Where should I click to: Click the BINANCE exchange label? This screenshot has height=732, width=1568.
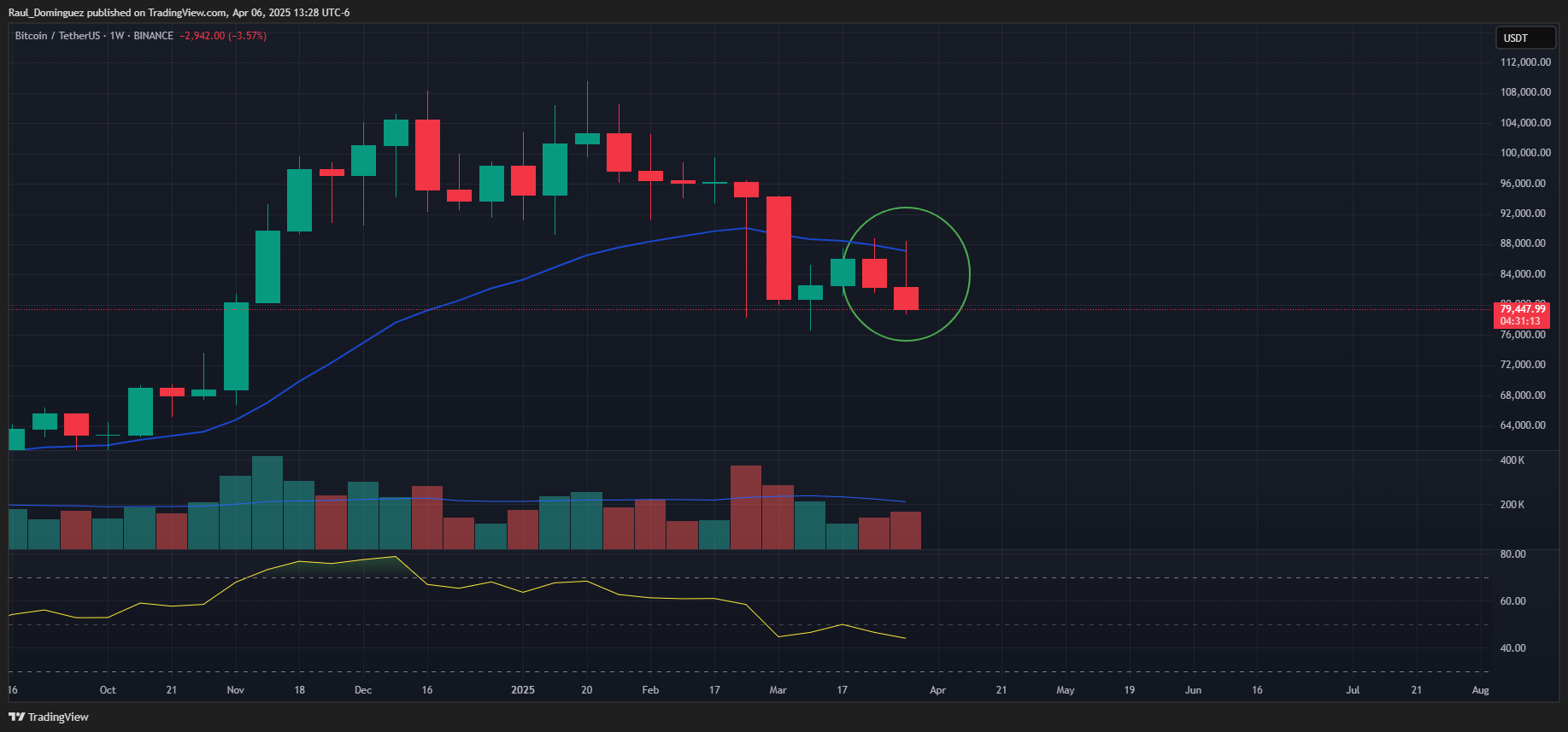[154, 36]
